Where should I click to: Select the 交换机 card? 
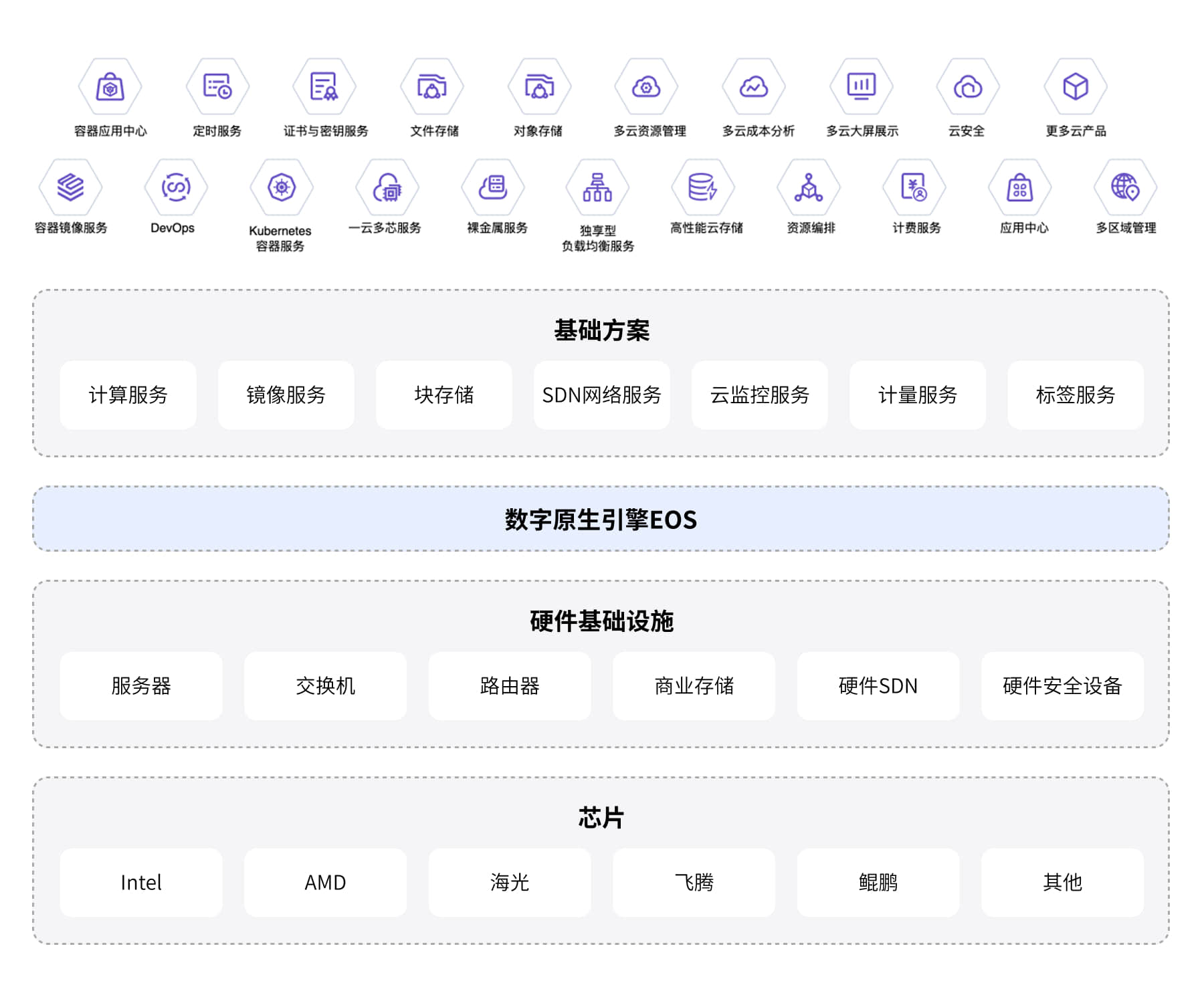coord(325,686)
